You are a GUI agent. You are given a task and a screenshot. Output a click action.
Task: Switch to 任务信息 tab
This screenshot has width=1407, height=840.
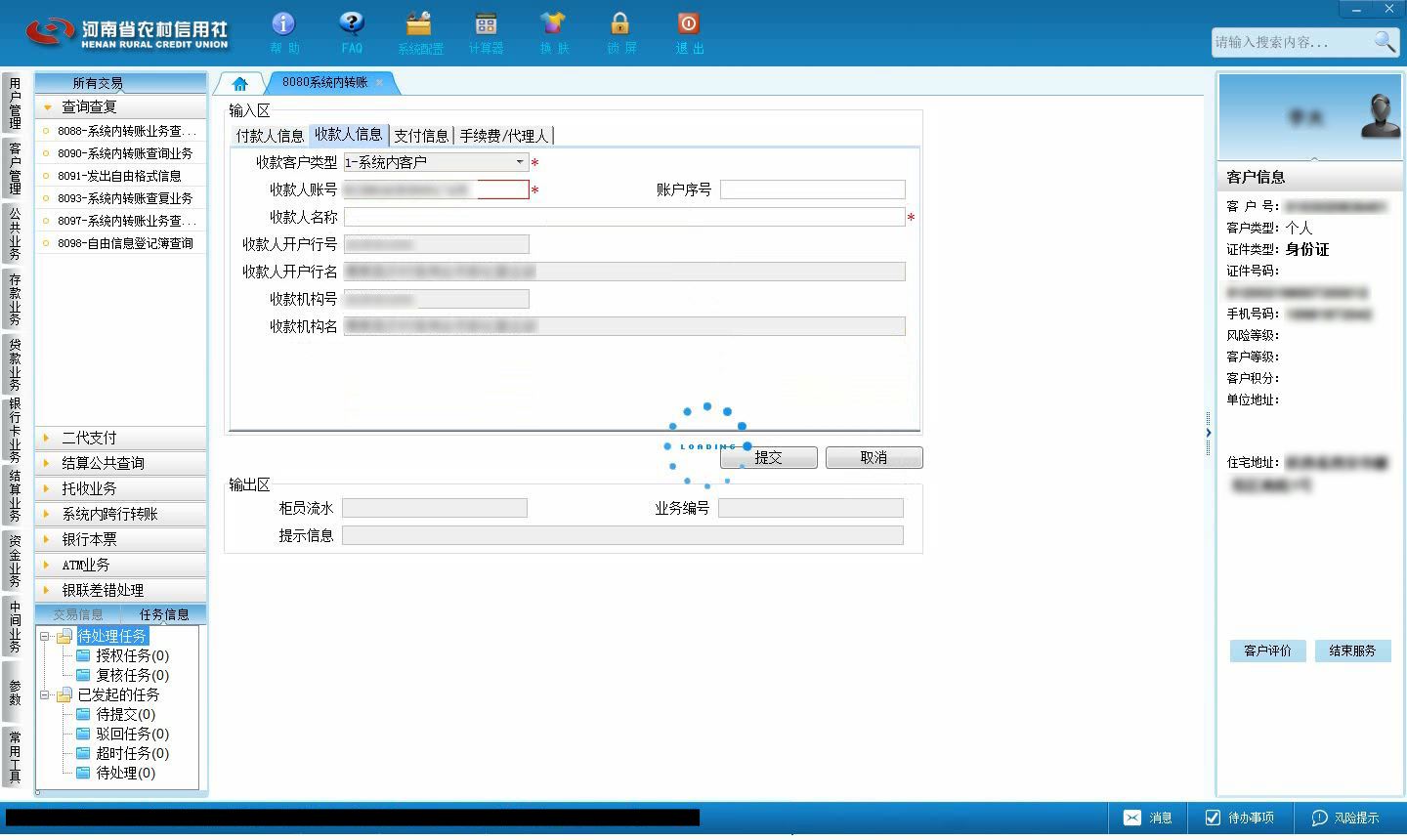click(164, 614)
